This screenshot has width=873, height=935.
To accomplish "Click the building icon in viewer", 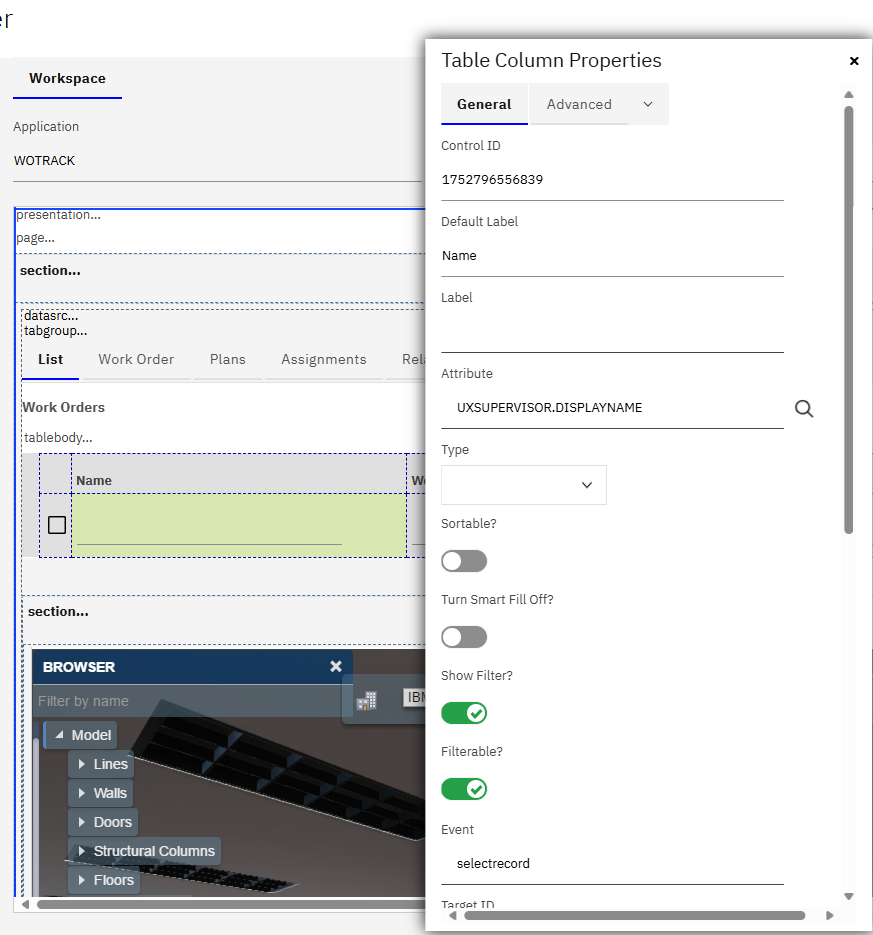I will [x=366, y=700].
